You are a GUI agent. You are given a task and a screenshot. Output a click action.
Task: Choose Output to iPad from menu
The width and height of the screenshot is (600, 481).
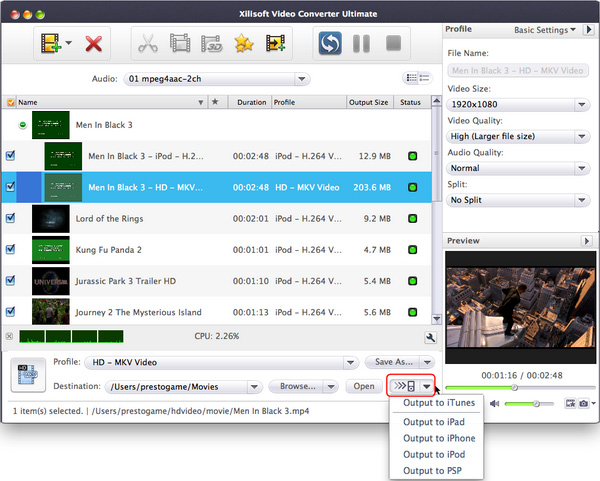[434, 422]
